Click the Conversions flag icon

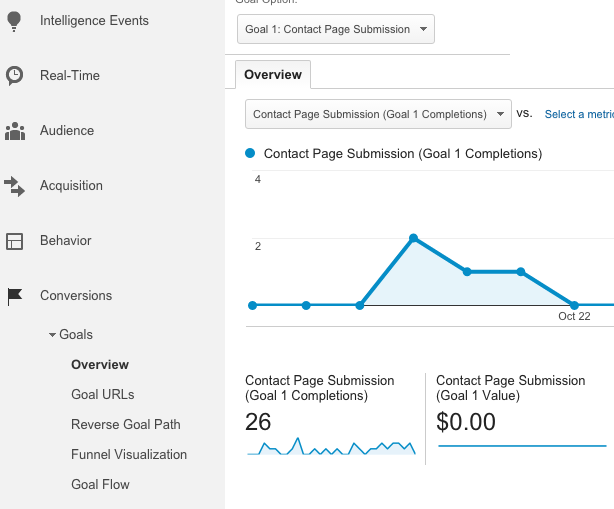pyautogui.click(x=15, y=296)
